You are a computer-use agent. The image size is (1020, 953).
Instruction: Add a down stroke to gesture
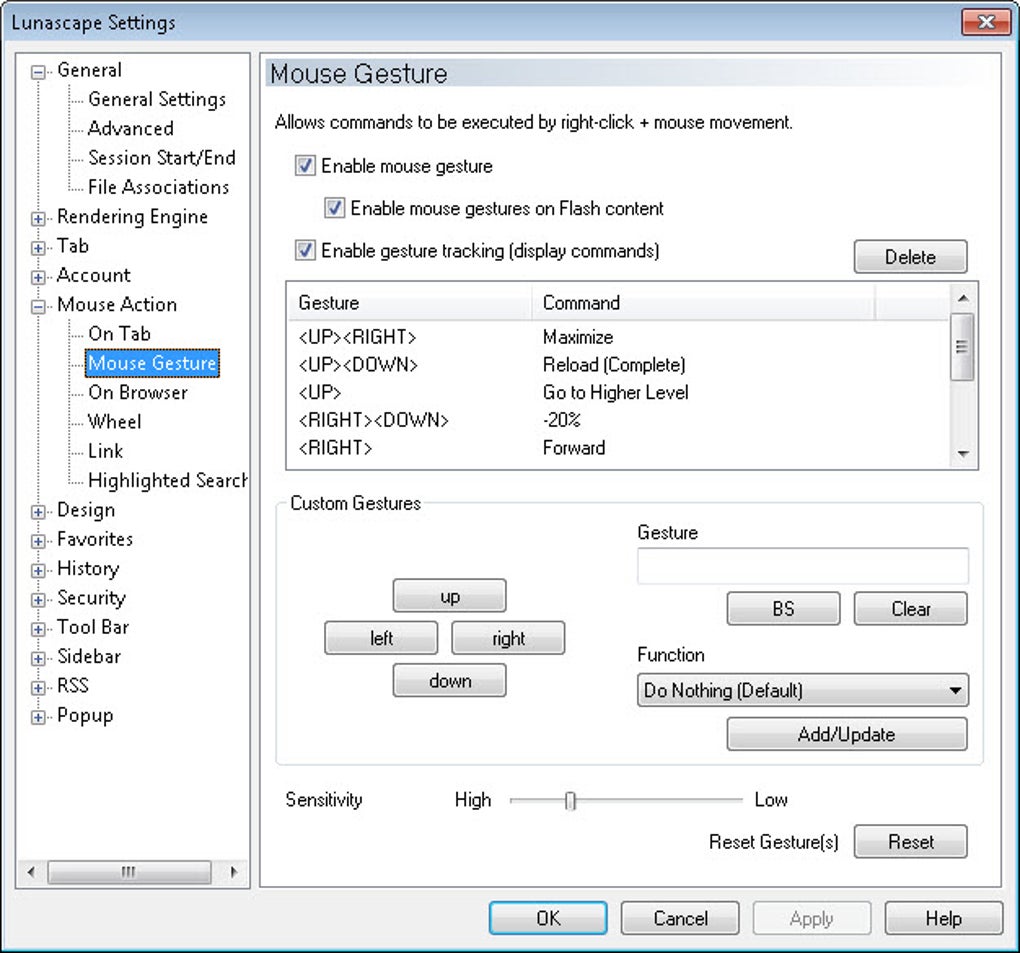pos(450,680)
